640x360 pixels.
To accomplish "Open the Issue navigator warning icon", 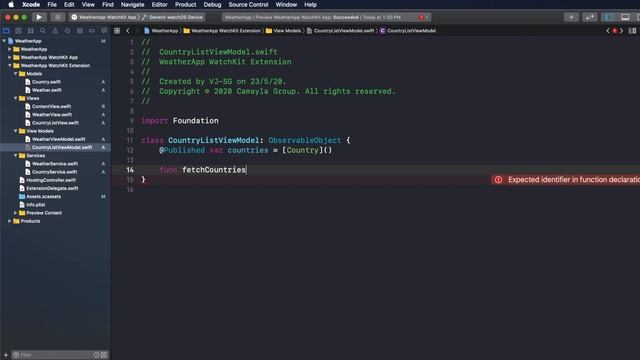I will click(x=55, y=31).
